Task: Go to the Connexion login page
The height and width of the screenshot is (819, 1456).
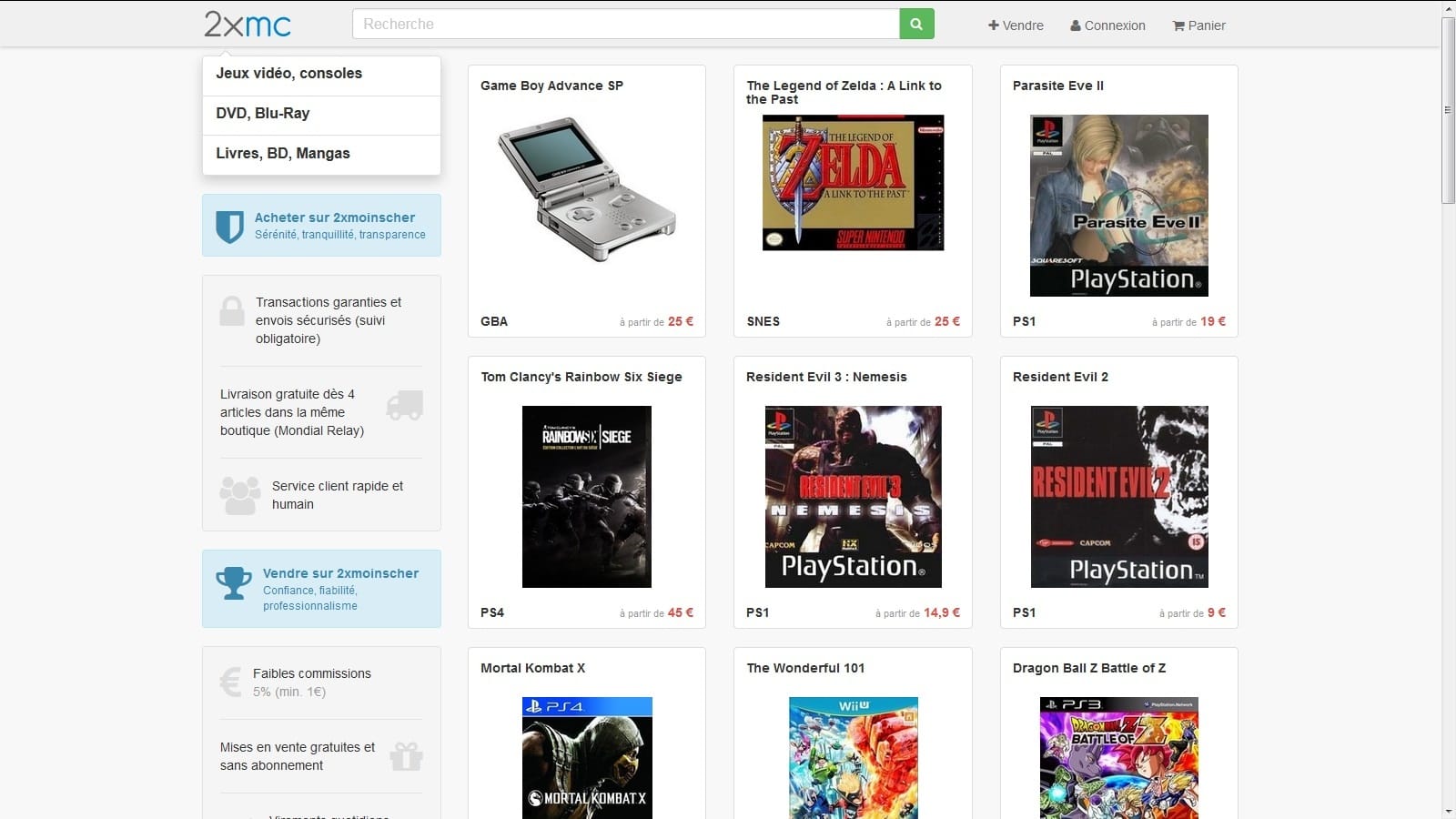Action: tap(1107, 25)
